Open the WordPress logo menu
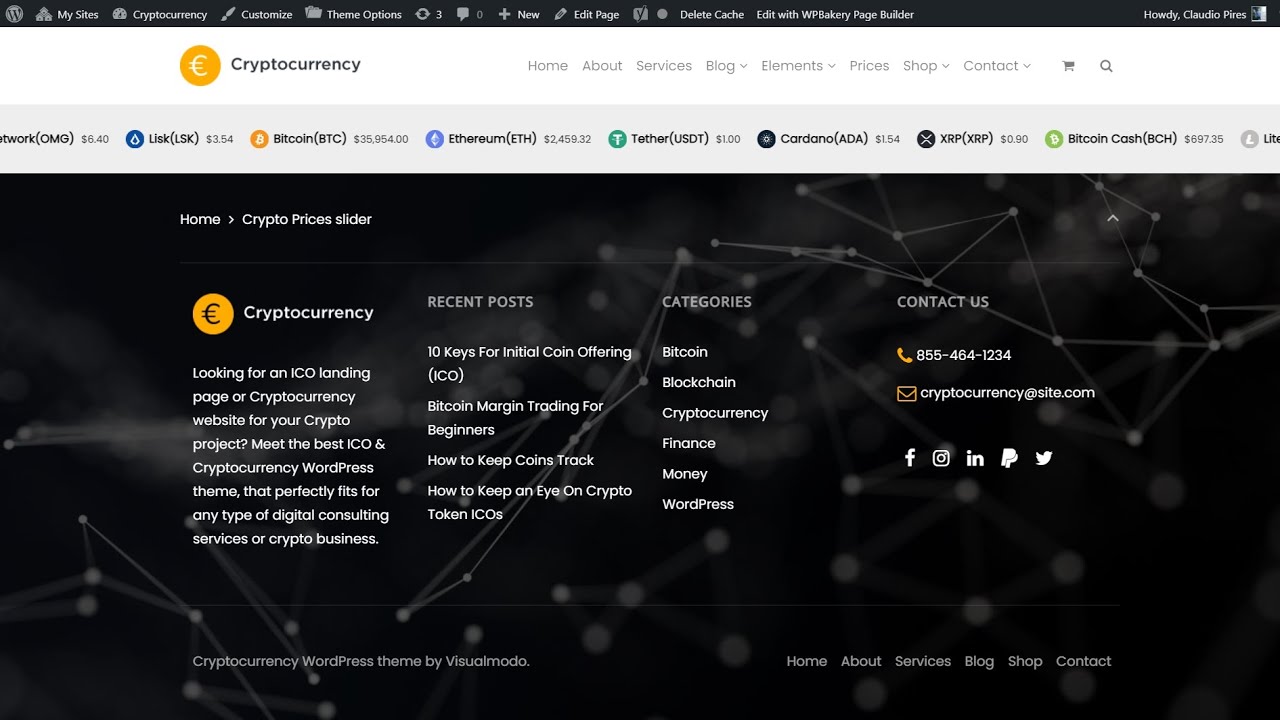This screenshot has width=1280, height=720. coord(14,14)
